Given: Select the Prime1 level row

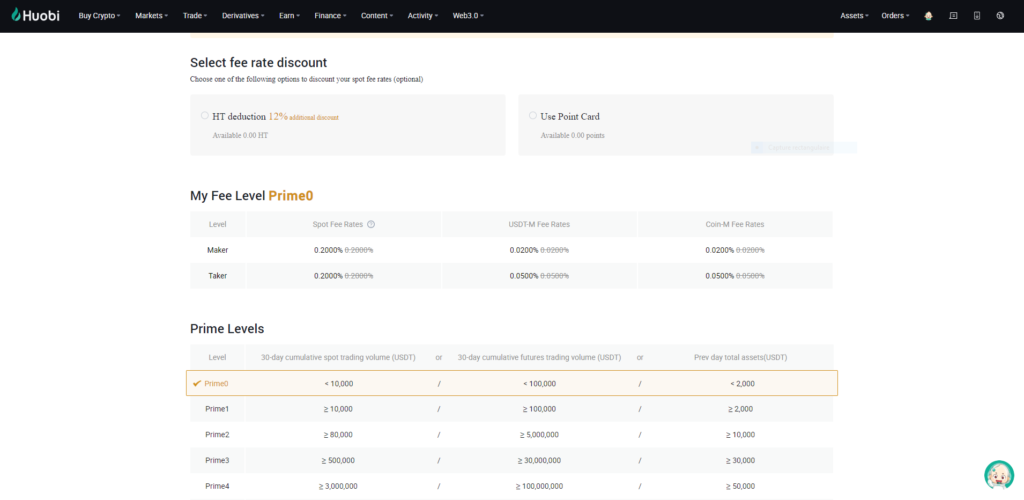Looking at the screenshot, I should pyautogui.click(x=511, y=409).
